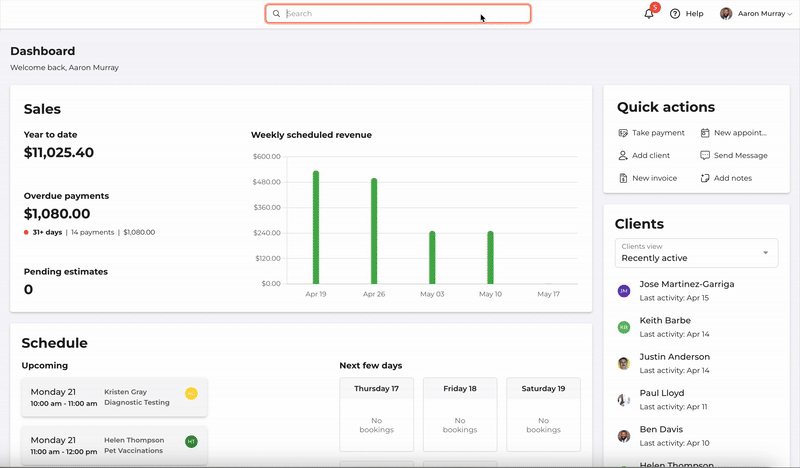Click the search magnifier icon
This screenshot has width=800, height=468.
pyautogui.click(x=277, y=14)
